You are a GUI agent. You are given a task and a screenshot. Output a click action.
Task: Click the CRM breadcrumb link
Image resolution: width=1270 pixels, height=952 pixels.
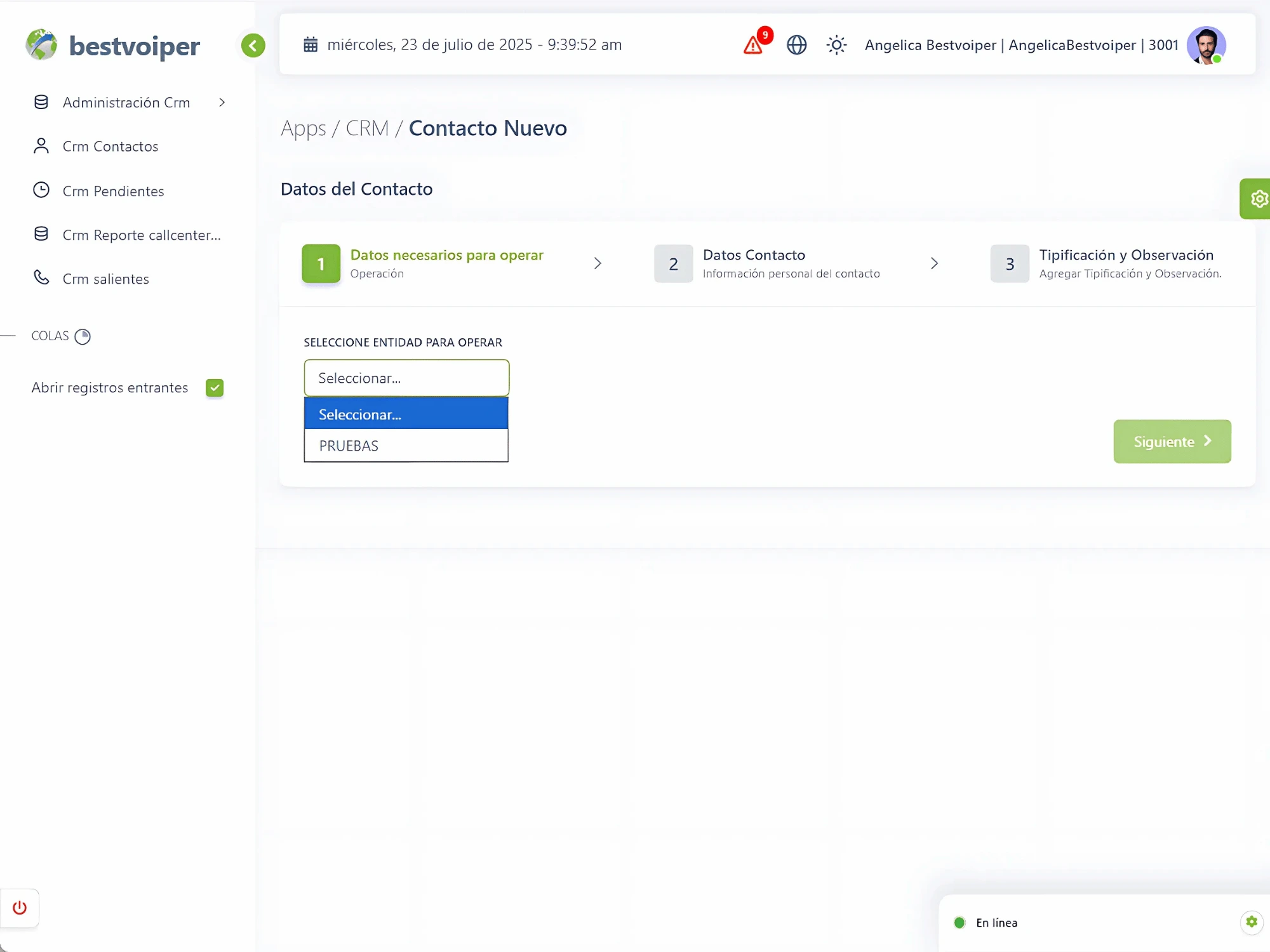tap(367, 128)
